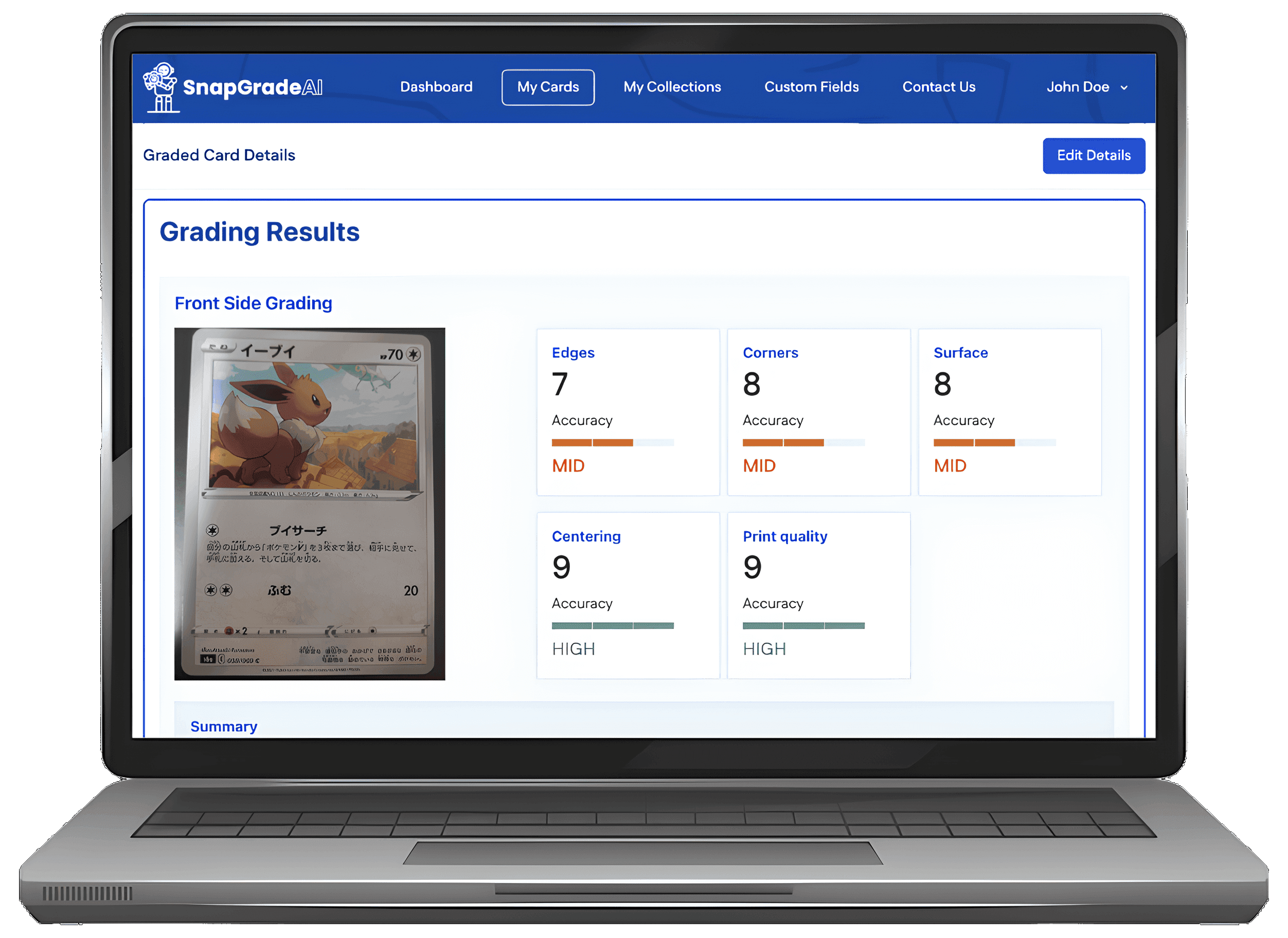Click the Surface accuracy bar

point(994,442)
